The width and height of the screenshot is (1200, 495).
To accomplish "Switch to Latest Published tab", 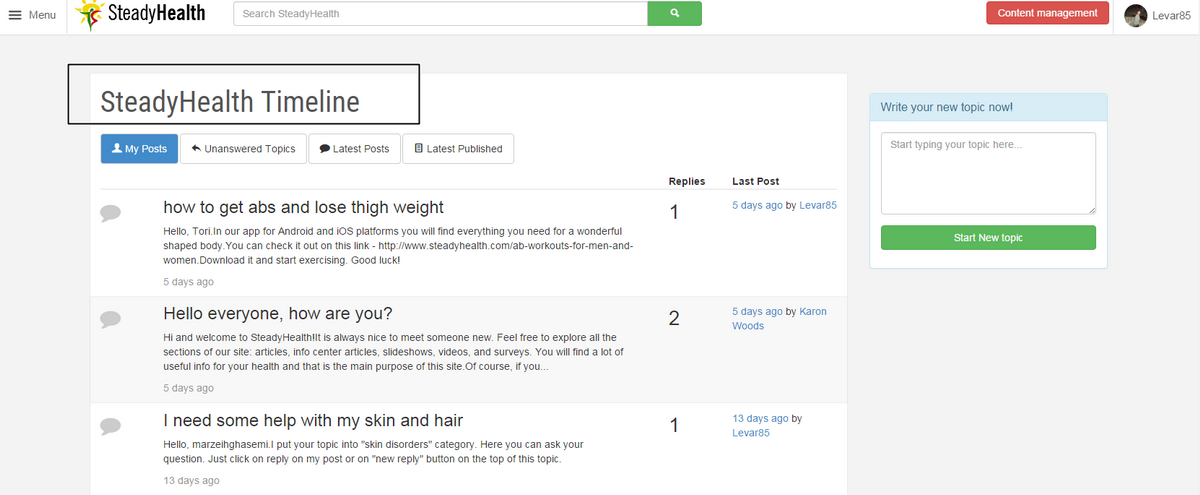I will coord(458,149).
